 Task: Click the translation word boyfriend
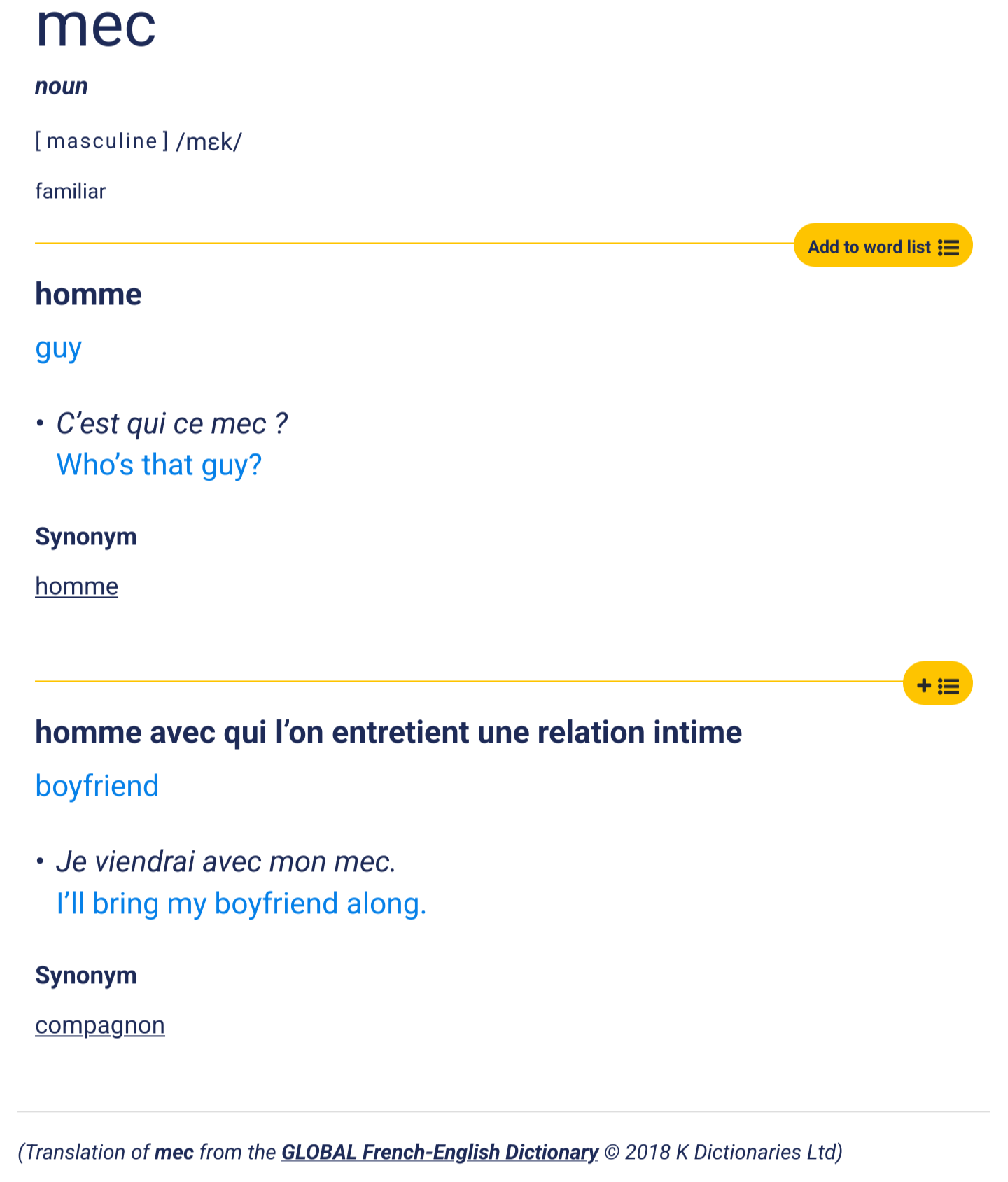click(97, 786)
